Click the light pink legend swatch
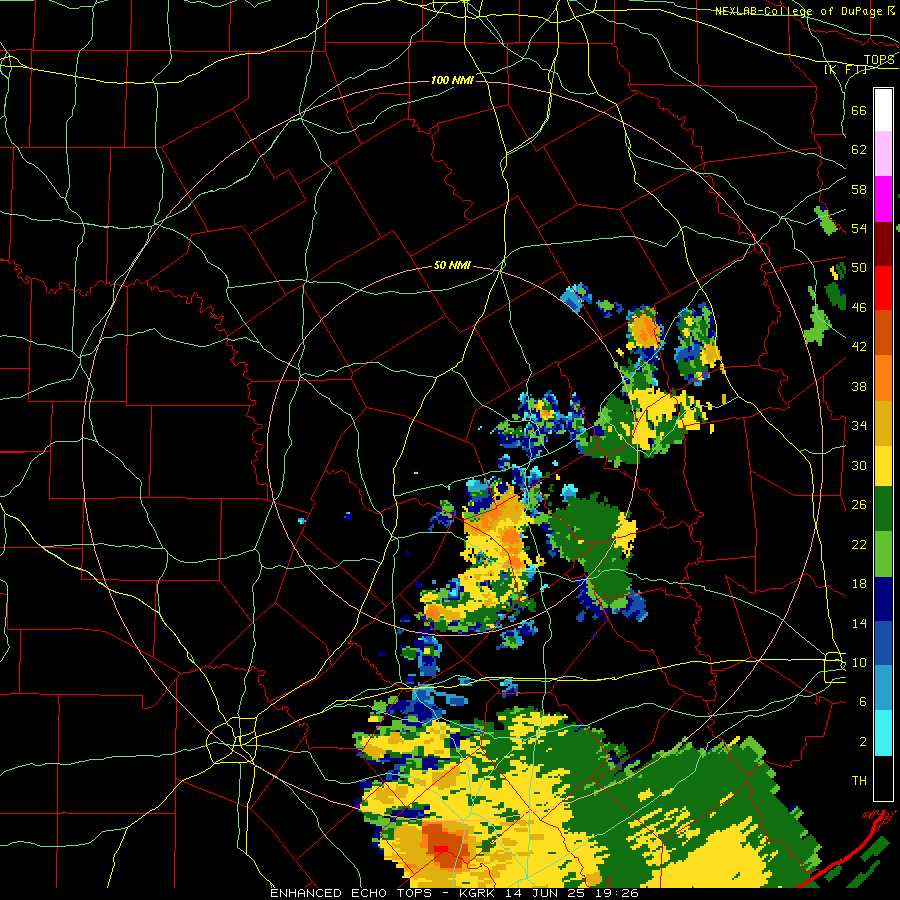Viewport: 900px width, 900px height. coord(883,153)
